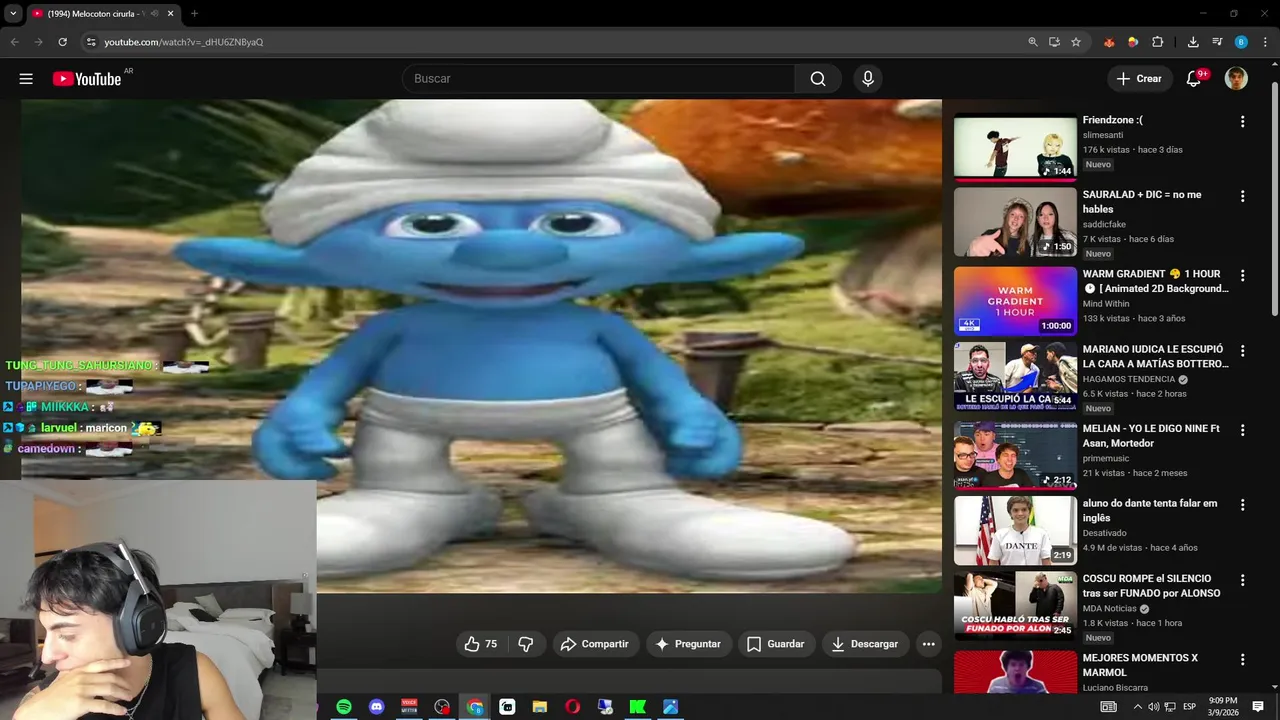Mute tab via speaker icon on tab
This screenshot has width=1280, height=720.
coord(154,14)
